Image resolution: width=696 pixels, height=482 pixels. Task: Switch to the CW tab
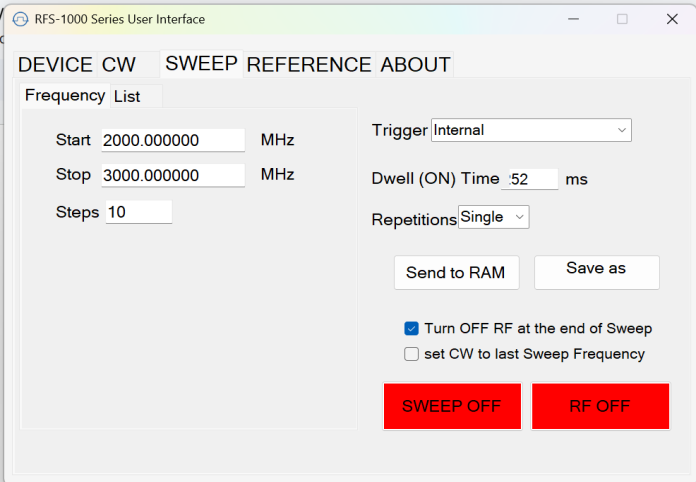[128, 65]
